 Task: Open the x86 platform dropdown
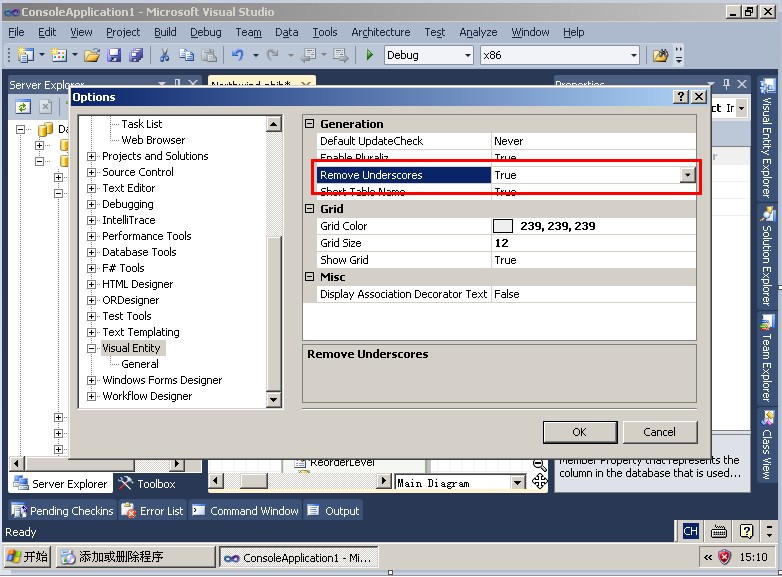point(633,55)
